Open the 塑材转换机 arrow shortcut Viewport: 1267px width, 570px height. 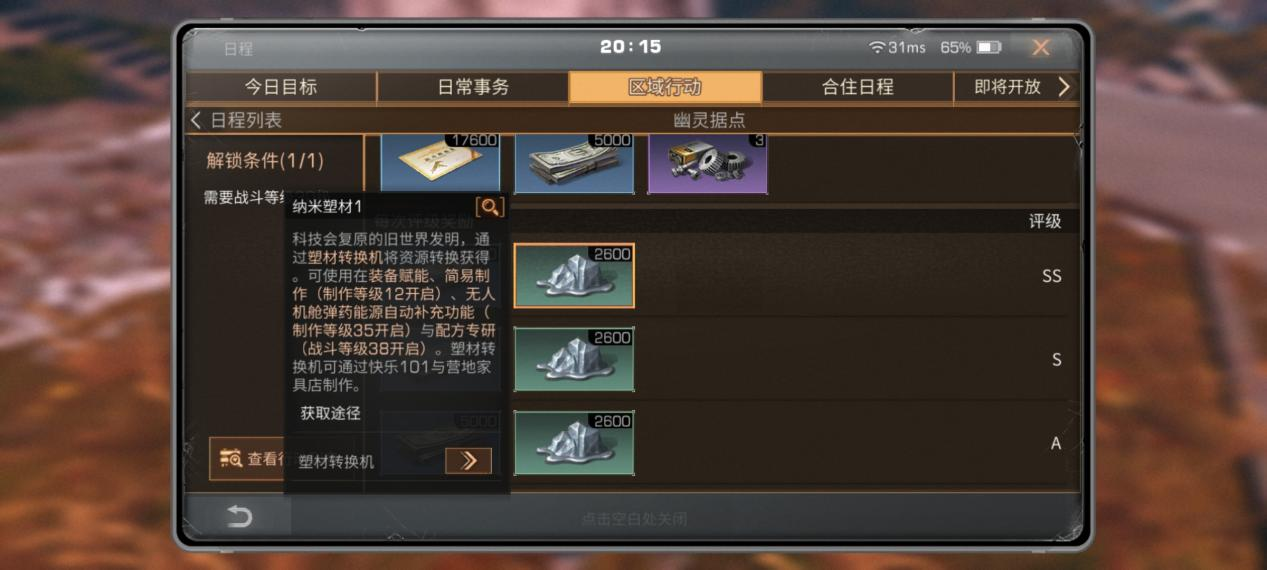tap(468, 460)
